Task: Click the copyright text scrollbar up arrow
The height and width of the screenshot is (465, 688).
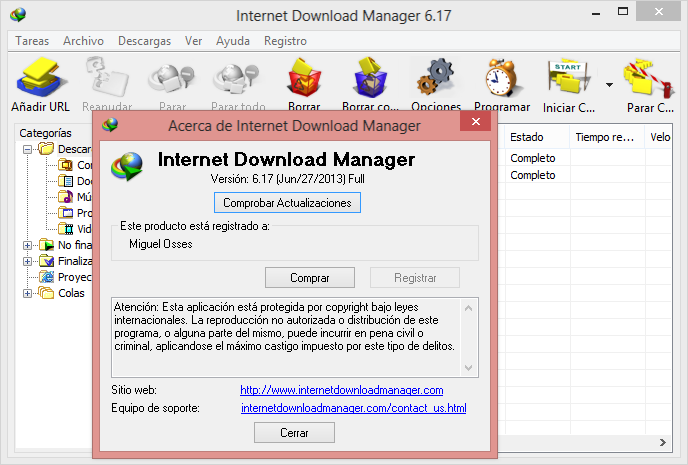Action: pos(468,308)
